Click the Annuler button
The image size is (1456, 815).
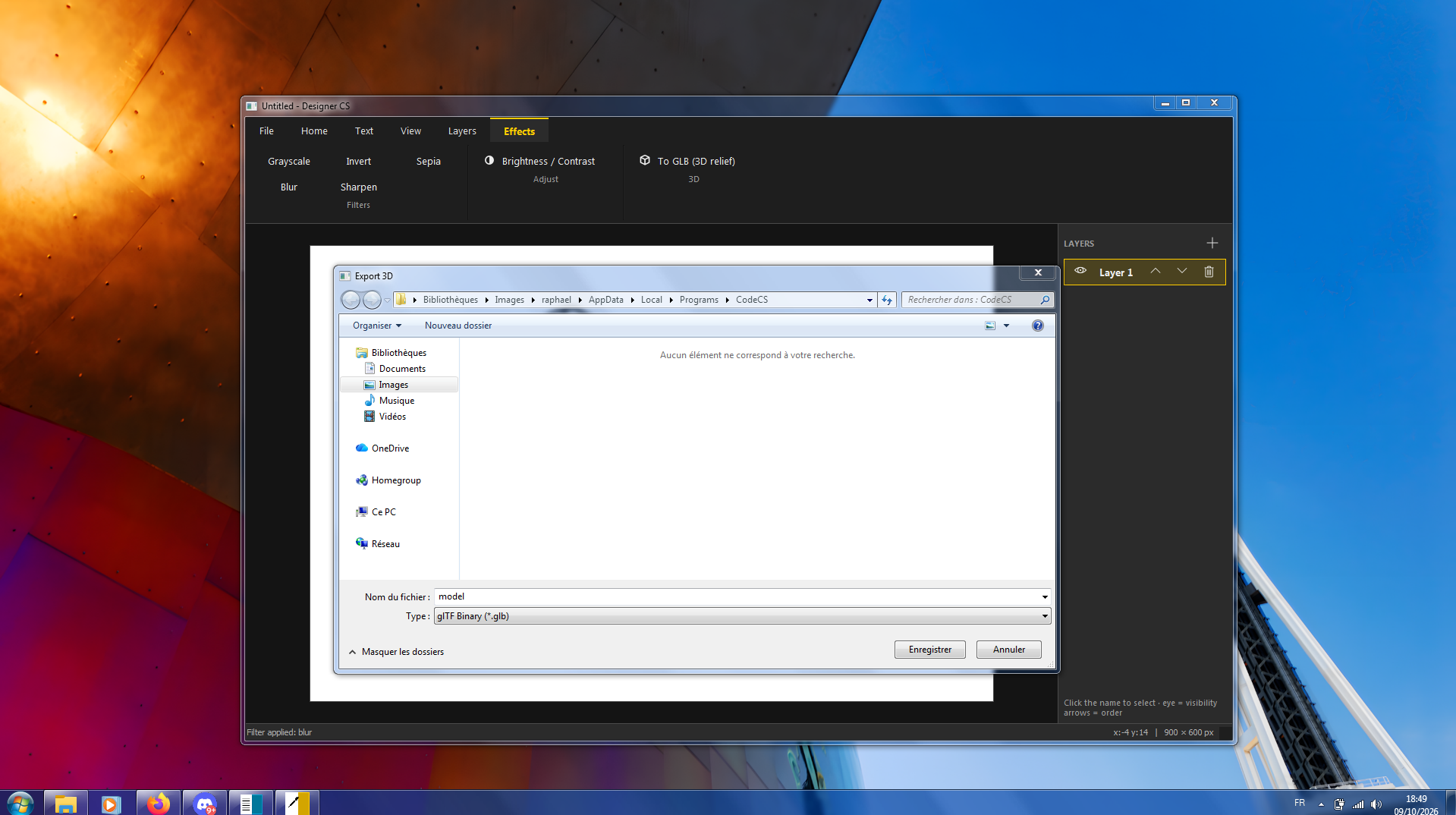[x=1008, y=650]
